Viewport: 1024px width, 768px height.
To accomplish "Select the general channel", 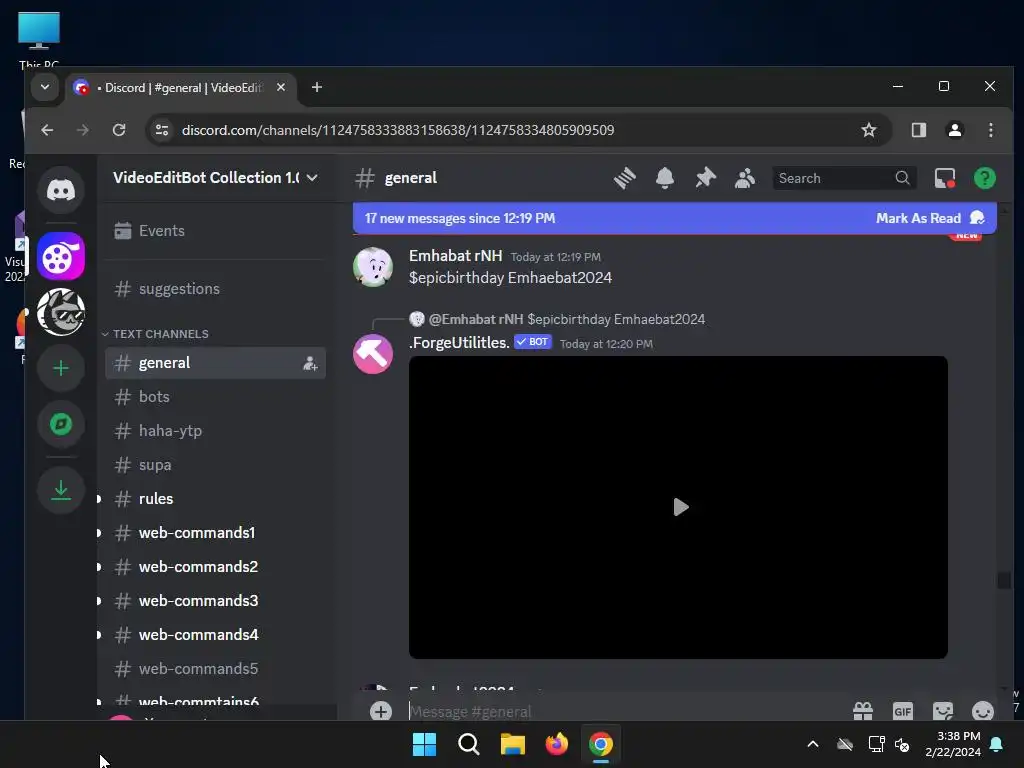I will [216, 362].
